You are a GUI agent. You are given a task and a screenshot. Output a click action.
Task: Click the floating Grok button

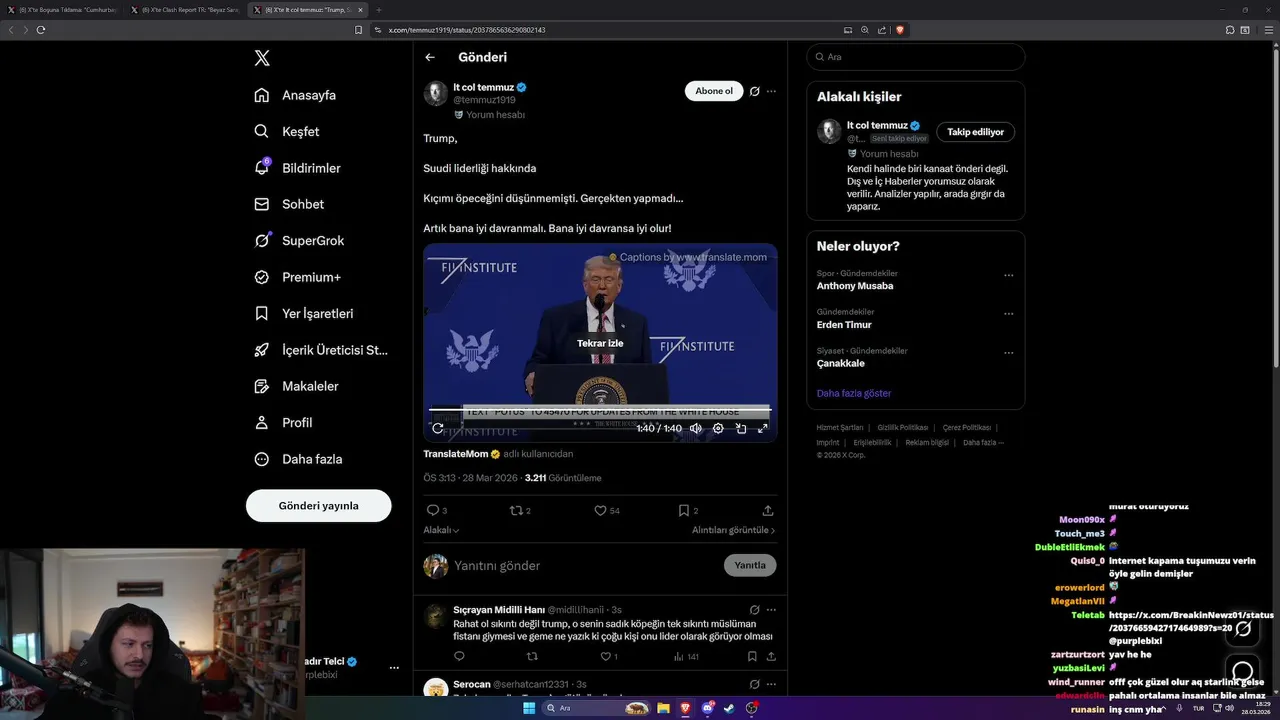pos(1243,629)
